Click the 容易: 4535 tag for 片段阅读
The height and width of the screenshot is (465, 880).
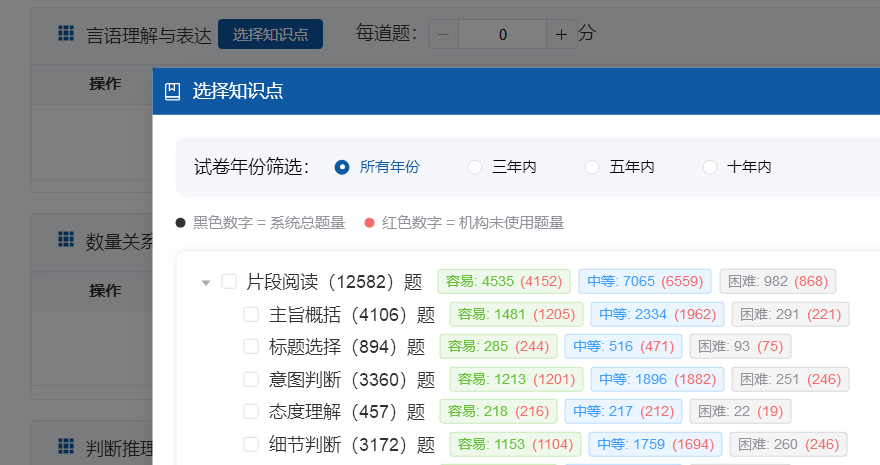(504, 281)
